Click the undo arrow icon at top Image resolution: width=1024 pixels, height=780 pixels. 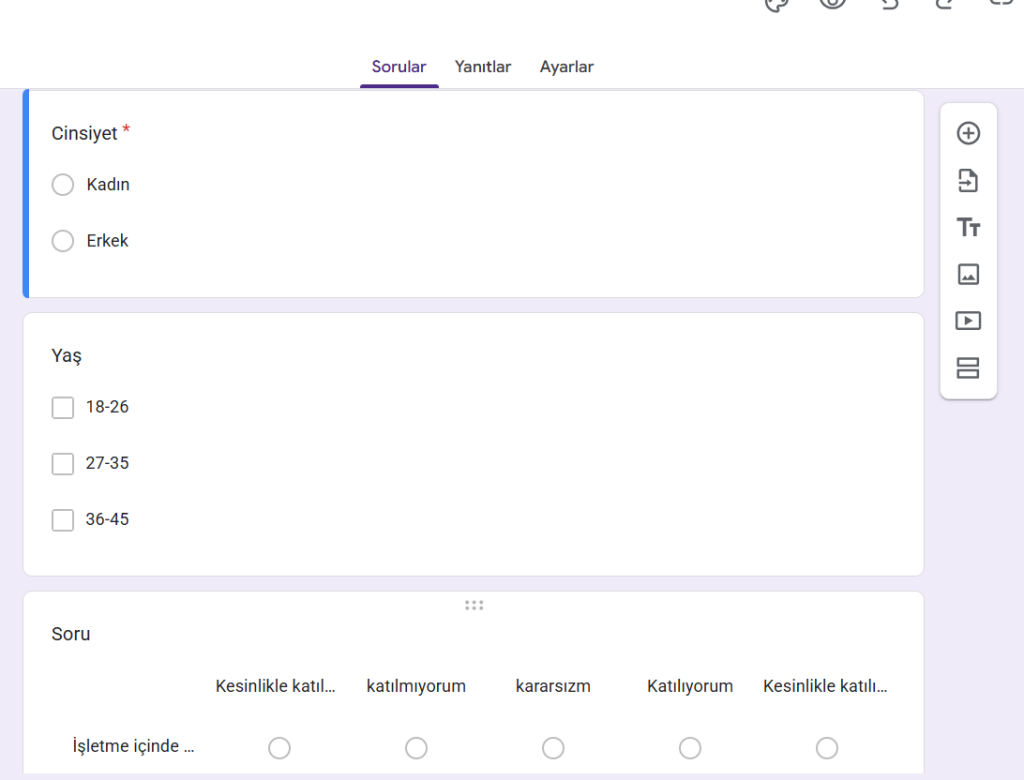(x=888, y=4)
